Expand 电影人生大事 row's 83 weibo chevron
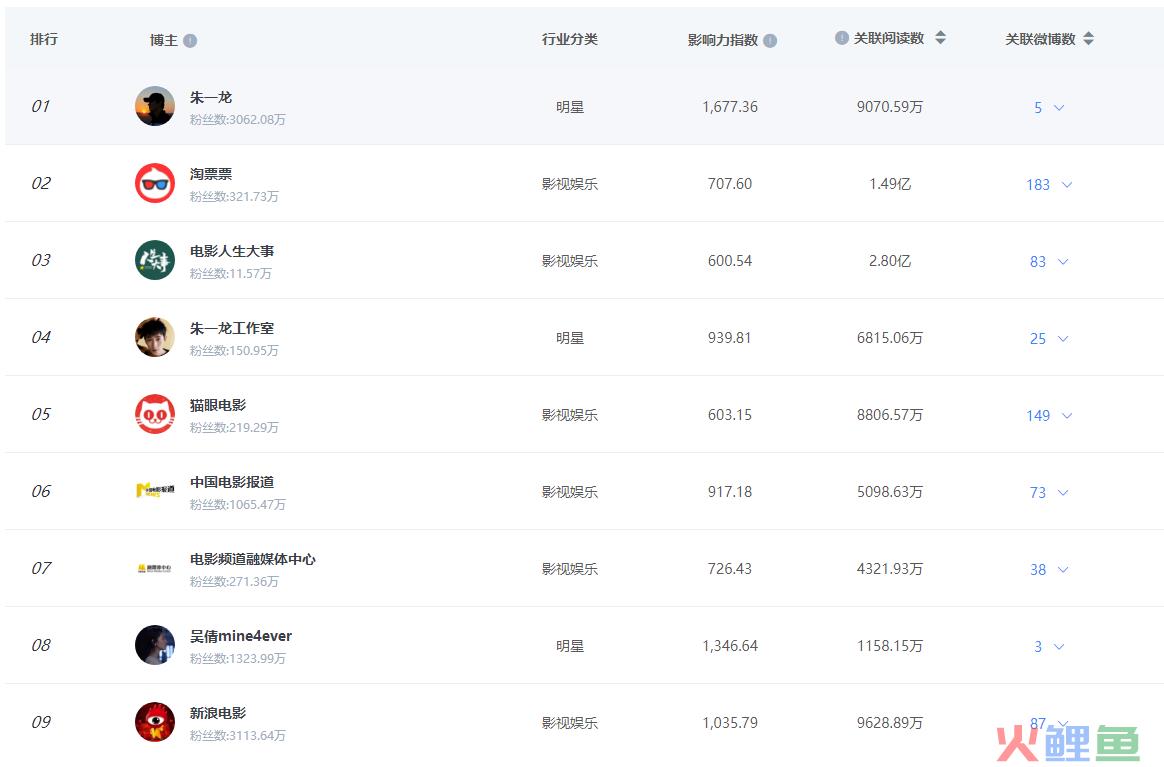 pos(1063,261)
